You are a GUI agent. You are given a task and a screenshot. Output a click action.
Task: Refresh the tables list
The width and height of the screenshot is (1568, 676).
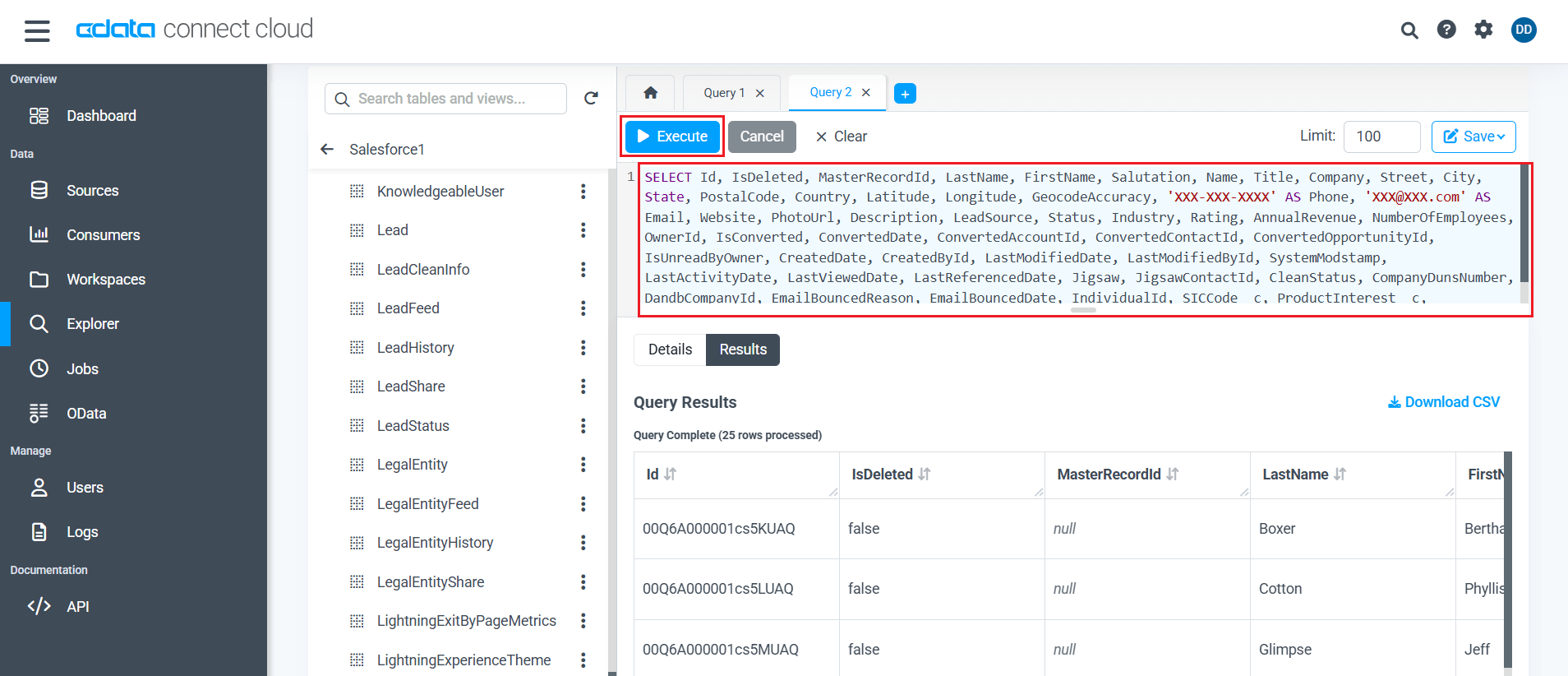(590, 99)
